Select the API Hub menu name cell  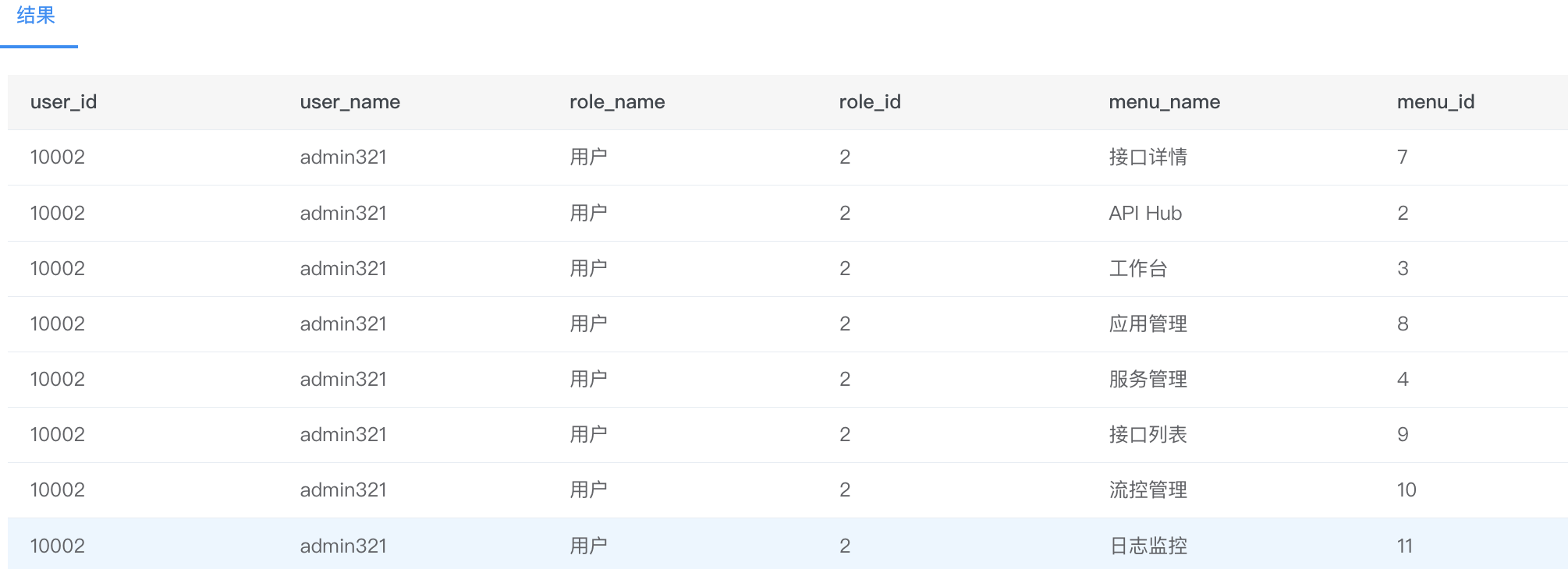[1145, 213]
